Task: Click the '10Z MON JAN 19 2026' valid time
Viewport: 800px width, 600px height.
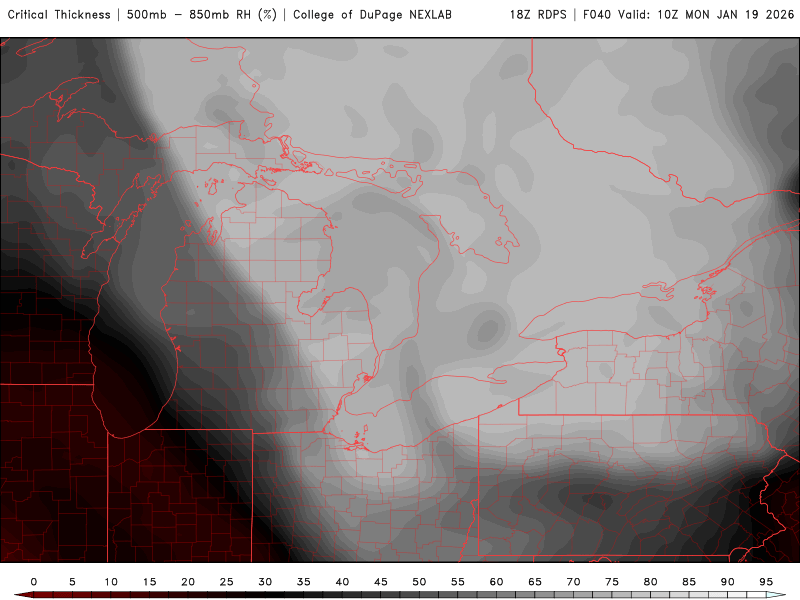Action: point(726,15)
